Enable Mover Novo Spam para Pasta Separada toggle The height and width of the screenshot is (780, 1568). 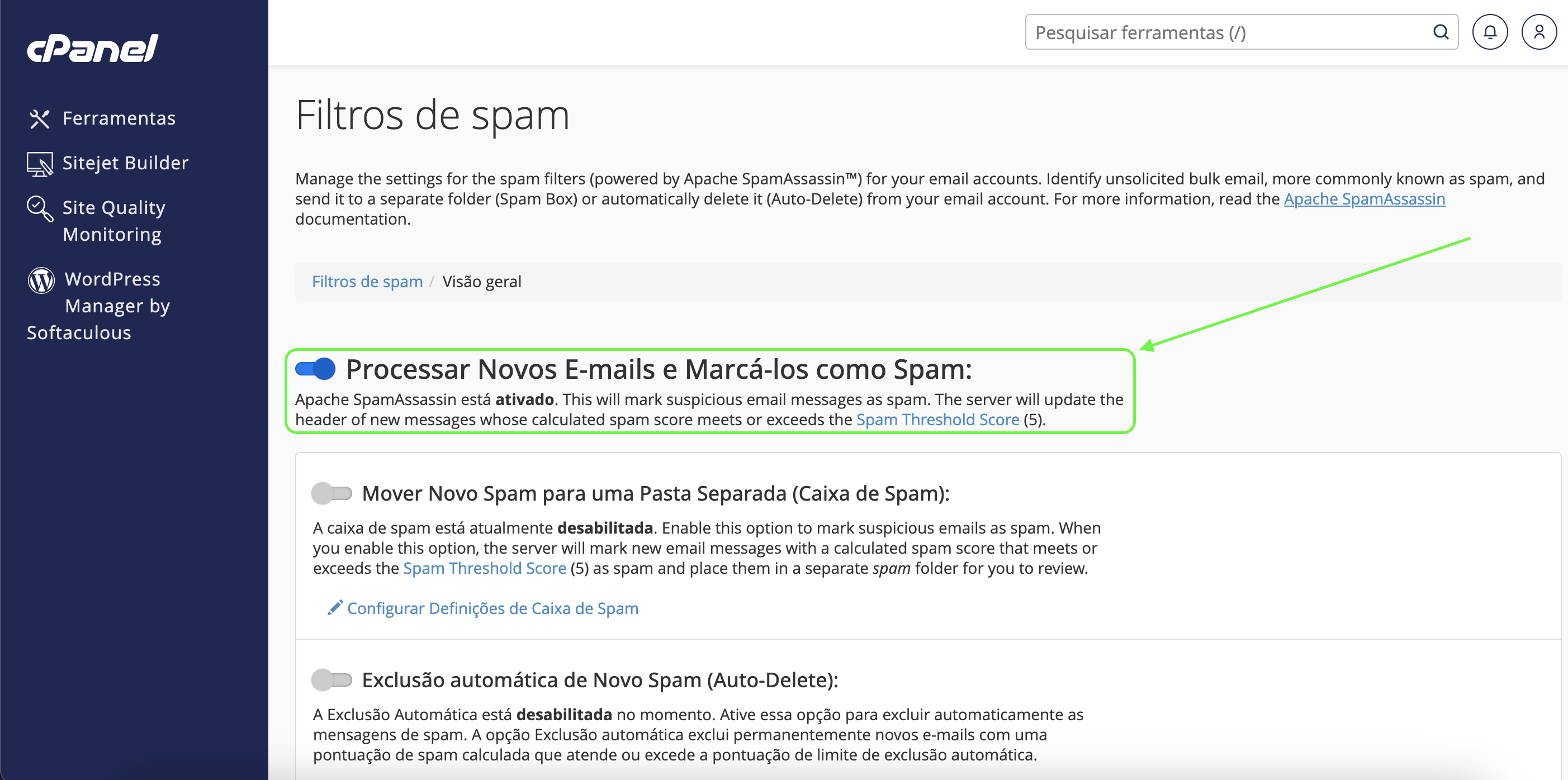[331, 493]
